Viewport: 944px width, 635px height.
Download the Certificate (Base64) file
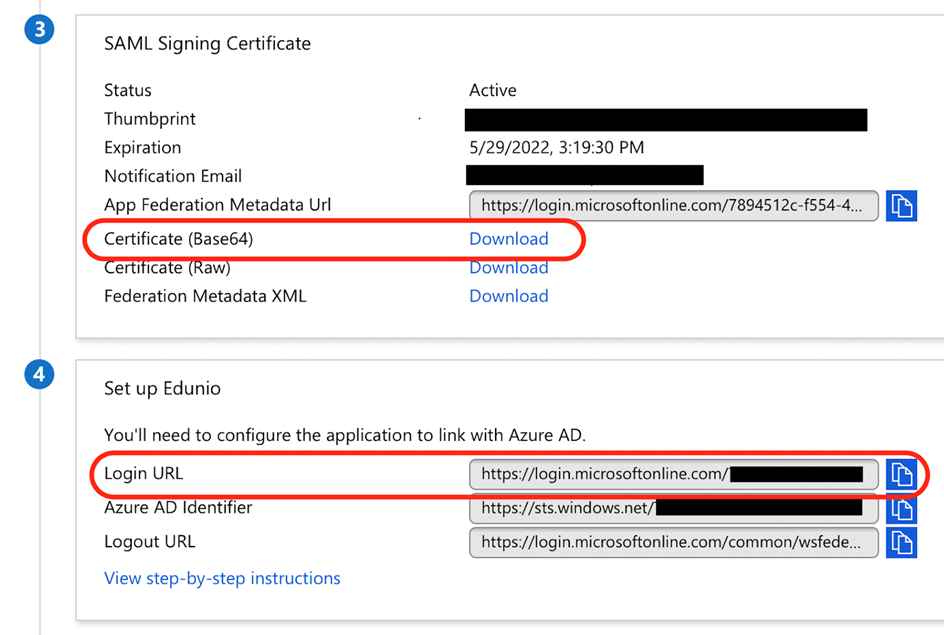pos(508,239)
